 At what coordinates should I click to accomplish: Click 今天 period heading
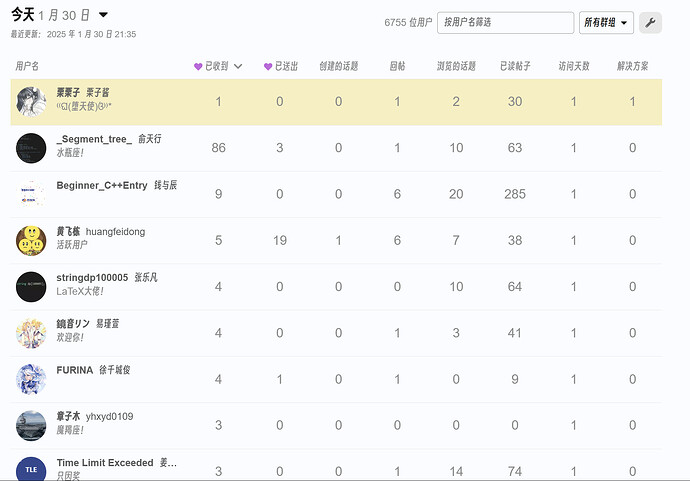23,15
